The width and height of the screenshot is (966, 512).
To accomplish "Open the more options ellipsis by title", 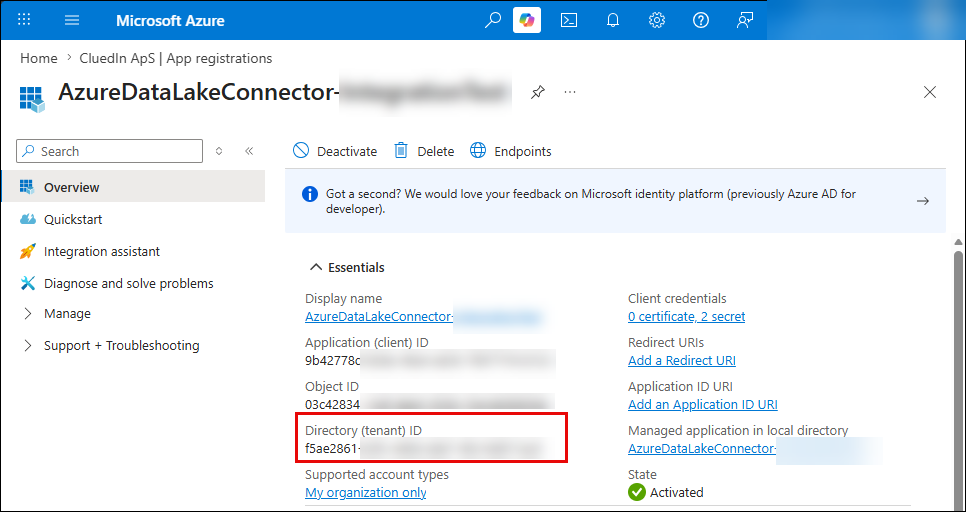I will click(570, 92).
